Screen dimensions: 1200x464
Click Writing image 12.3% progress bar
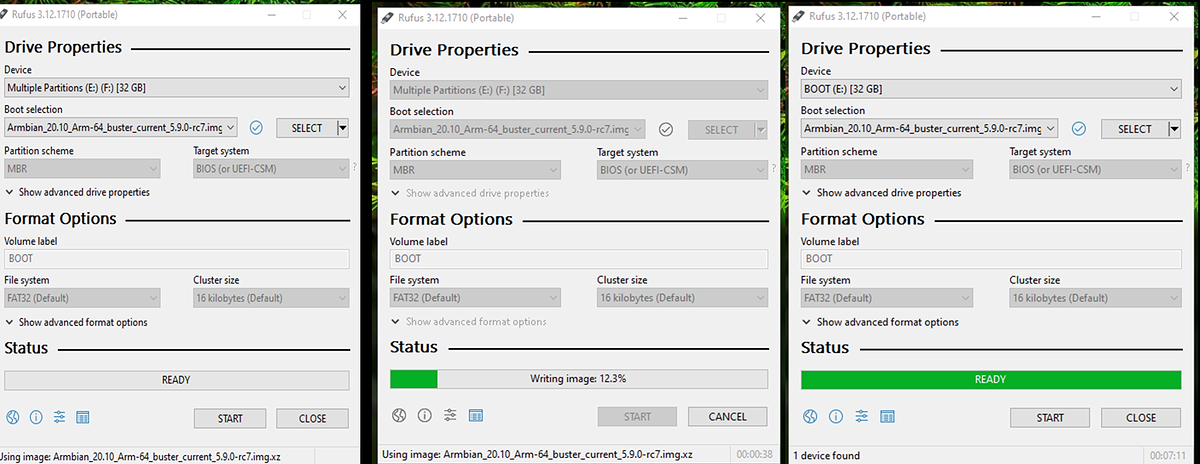click(x=579, y=379)
